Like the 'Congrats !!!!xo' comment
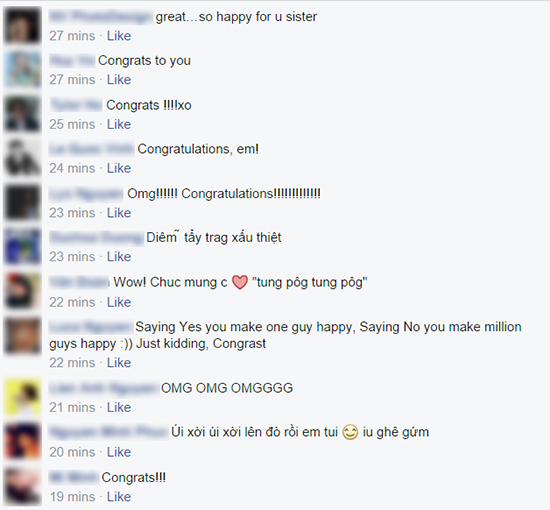Image resolution: width=550 pixels, height=510 pixels. coord(119,124)
